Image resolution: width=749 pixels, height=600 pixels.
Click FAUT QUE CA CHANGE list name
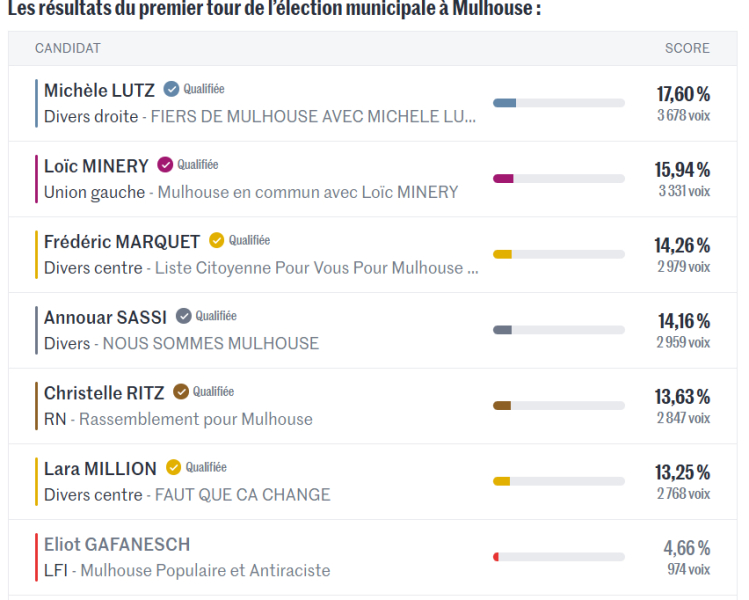click(x=242, y=495)
